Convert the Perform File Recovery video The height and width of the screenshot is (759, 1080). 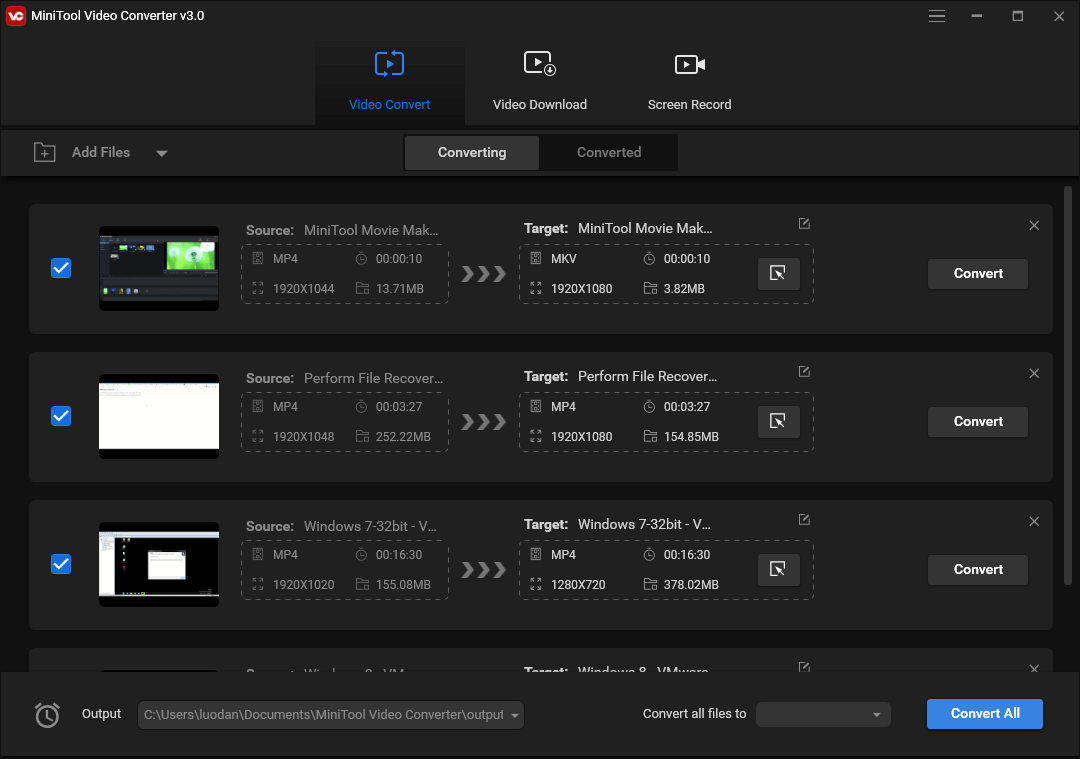point(977,422)
